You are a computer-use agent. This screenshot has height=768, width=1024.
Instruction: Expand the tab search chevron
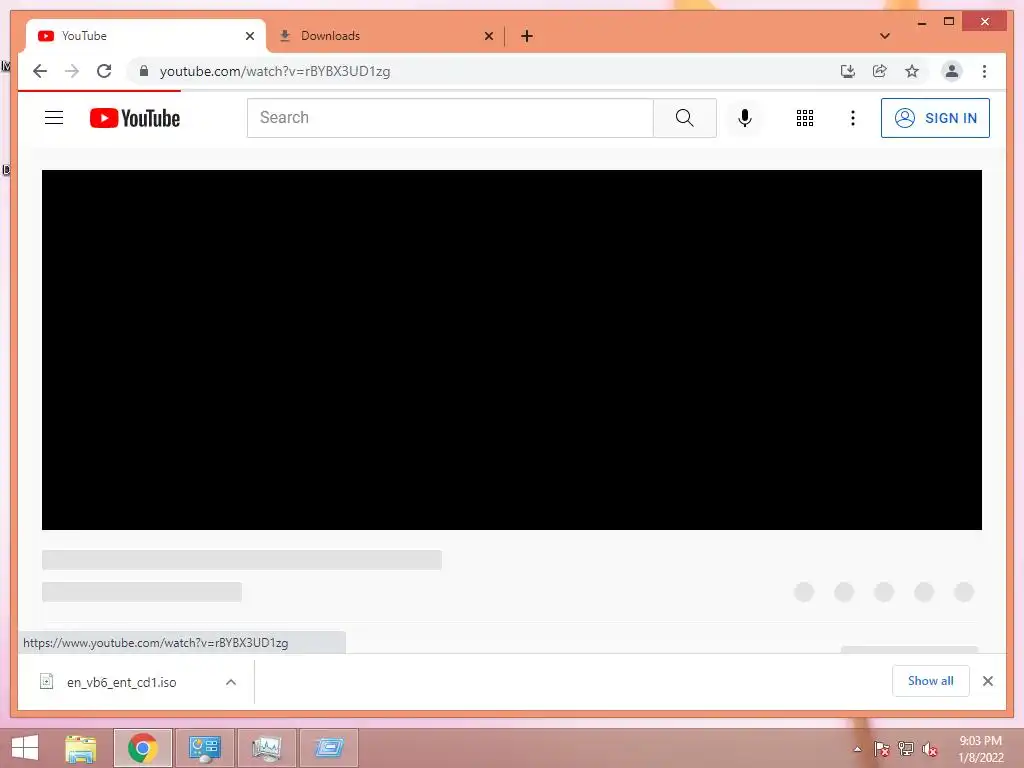coord(884,36)
